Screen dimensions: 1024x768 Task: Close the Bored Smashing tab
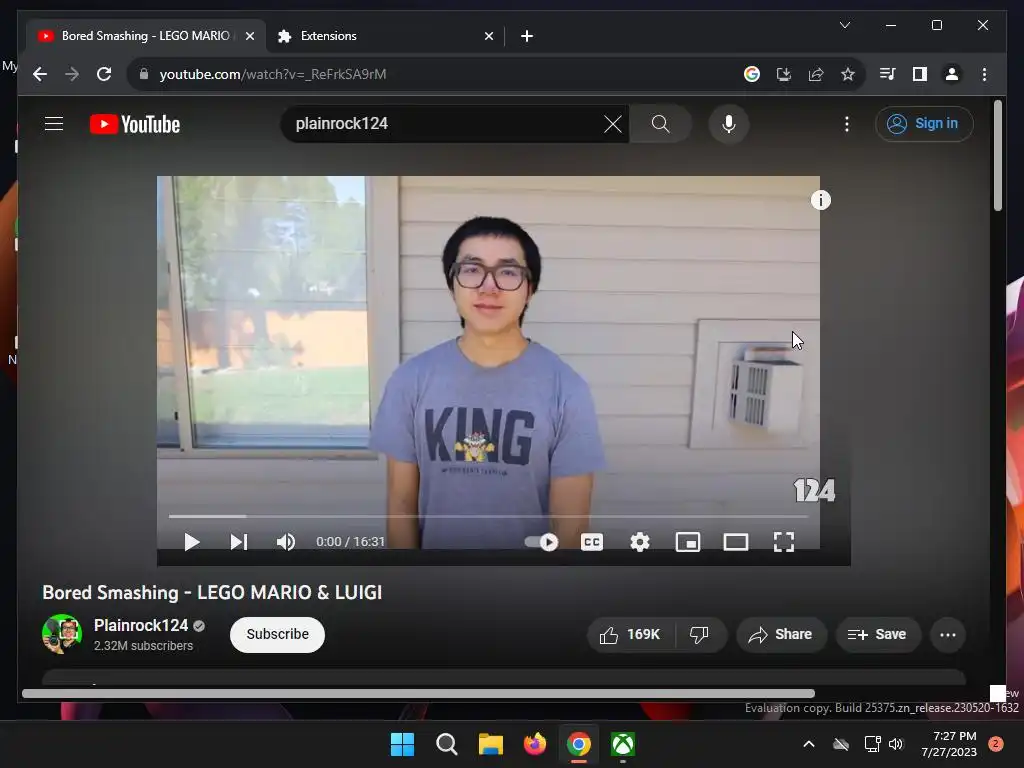click(x=249, y=37)
